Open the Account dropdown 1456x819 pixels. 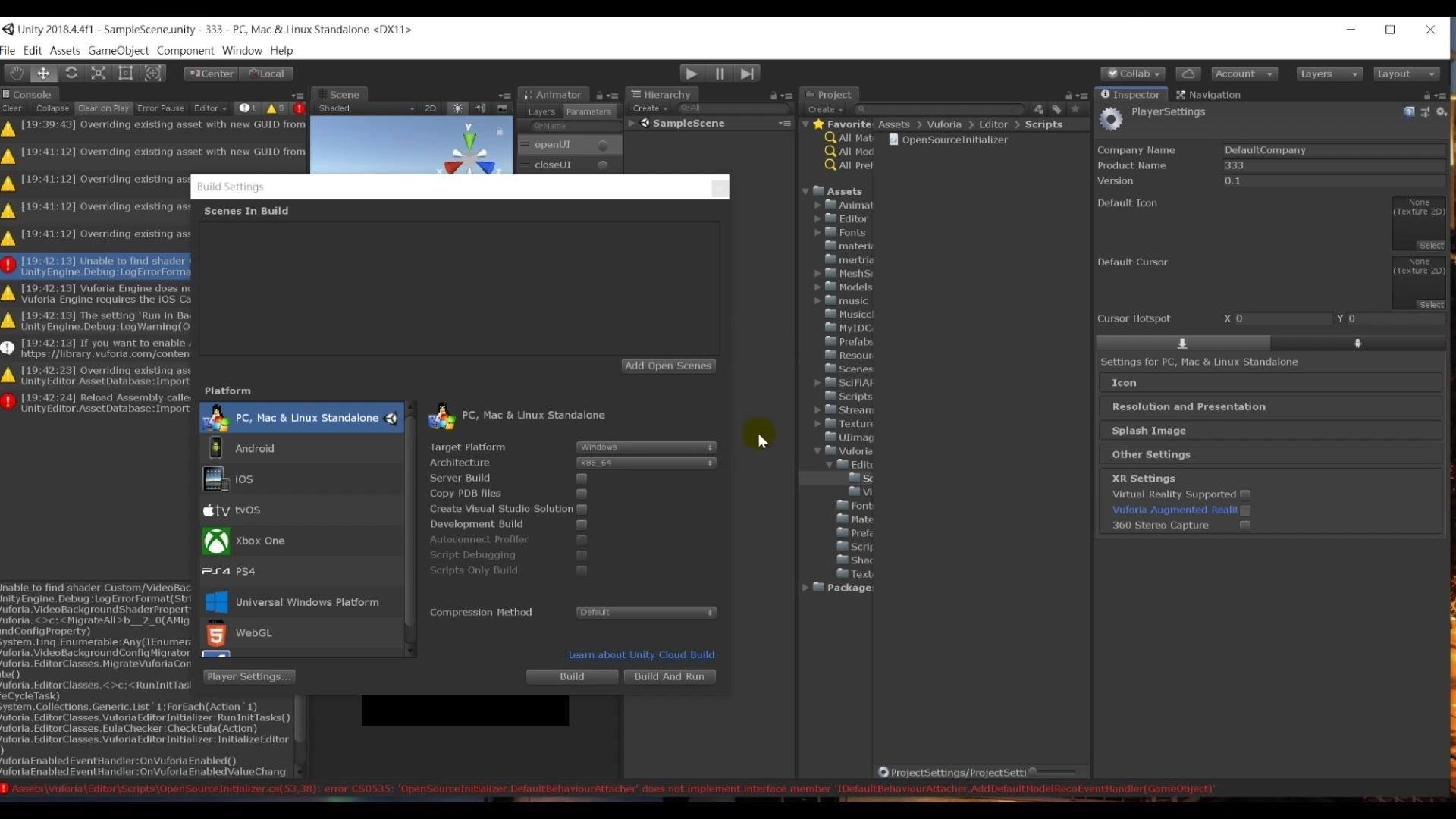coord(1244,74)
